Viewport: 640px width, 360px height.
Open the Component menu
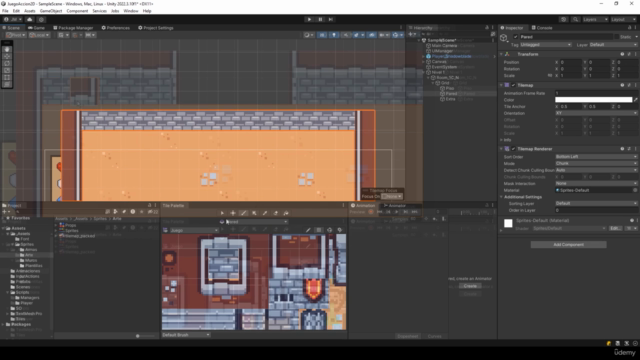(x=77, y=11)
